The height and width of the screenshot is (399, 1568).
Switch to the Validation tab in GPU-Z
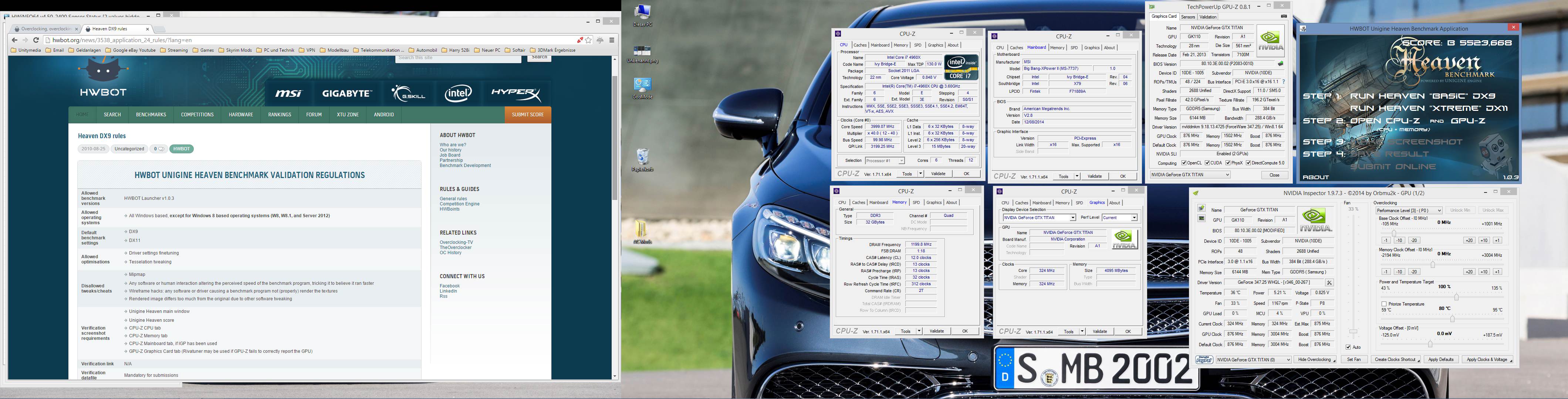click(x=1208, y=17)
